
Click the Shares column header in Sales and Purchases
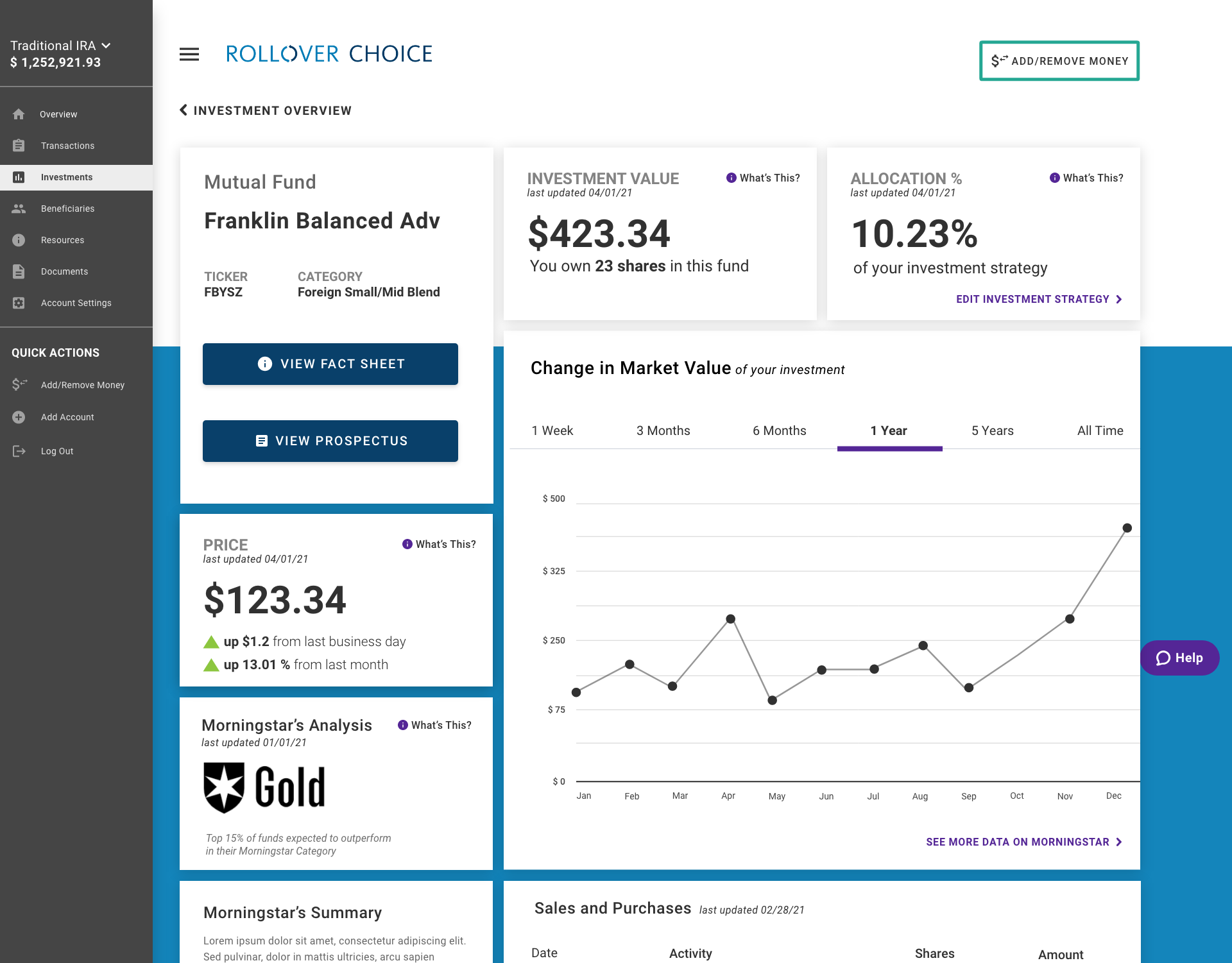(x=935, y=953)
